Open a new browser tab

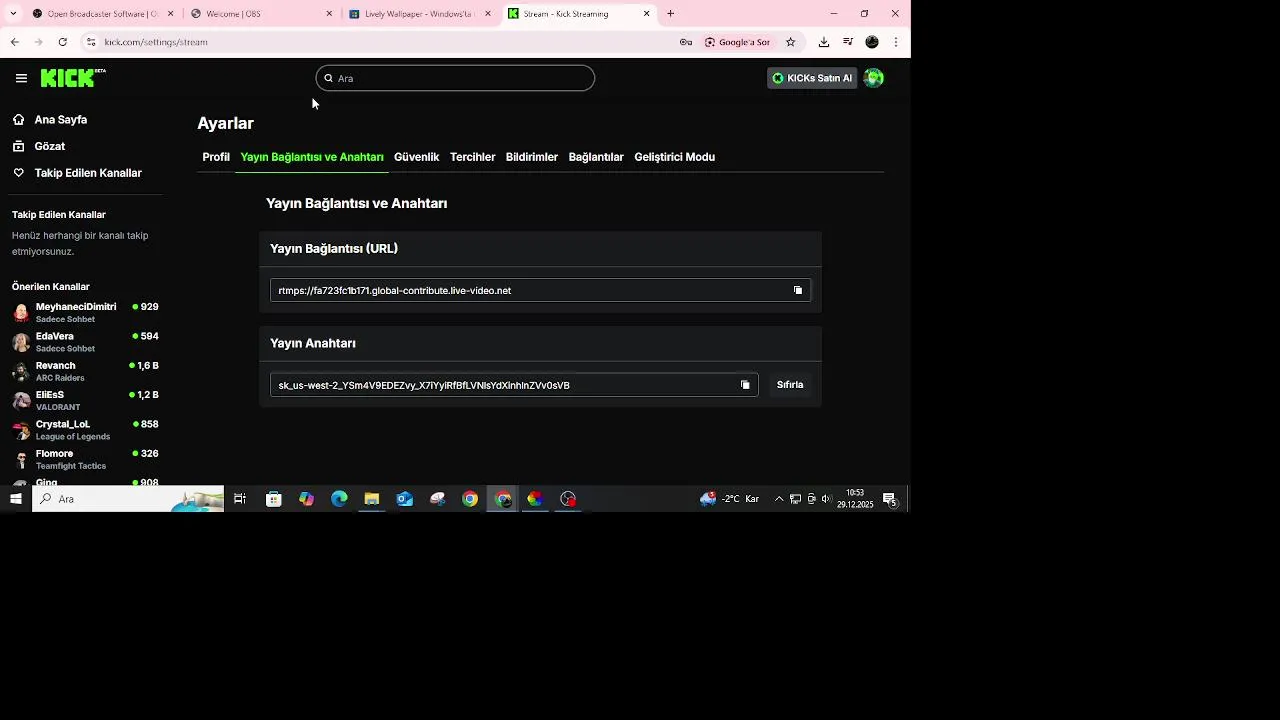click(x=670, y=14)
